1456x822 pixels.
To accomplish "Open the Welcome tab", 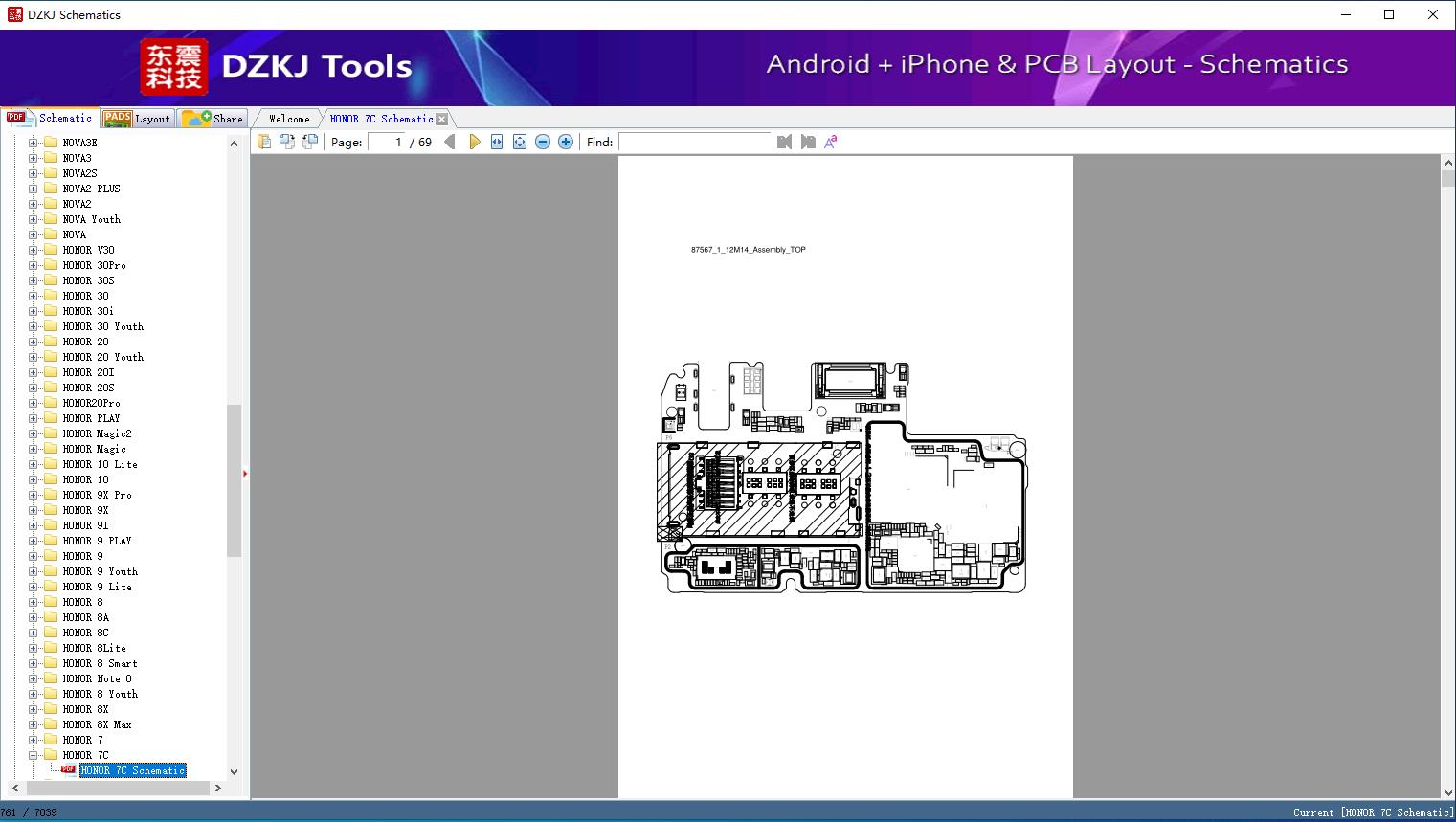I will click(289, 119).
